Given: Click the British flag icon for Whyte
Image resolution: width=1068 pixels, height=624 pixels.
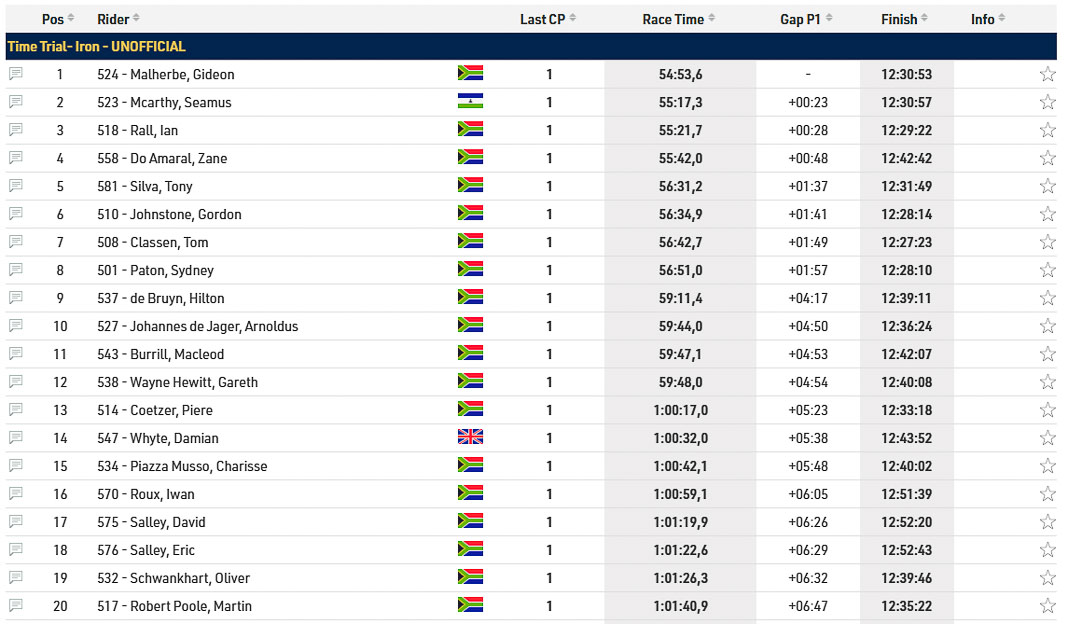Looking at the screenshot, I should coord(470,438).
